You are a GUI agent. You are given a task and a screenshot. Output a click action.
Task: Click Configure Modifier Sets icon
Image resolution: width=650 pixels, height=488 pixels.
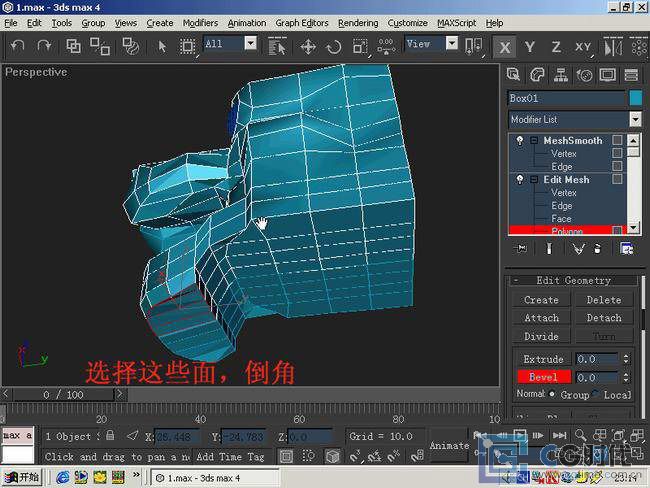tap(626, 248)
